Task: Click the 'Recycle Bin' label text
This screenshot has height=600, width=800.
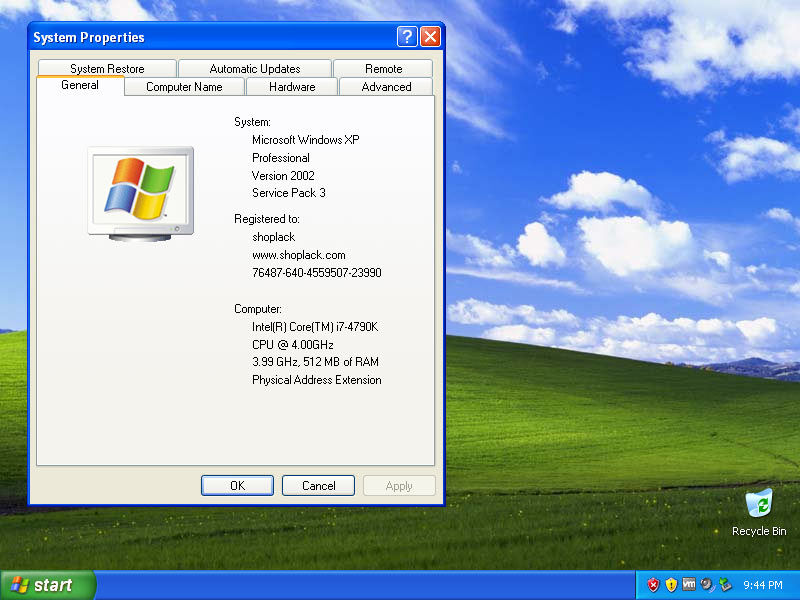Action: [x=759, y=531]
